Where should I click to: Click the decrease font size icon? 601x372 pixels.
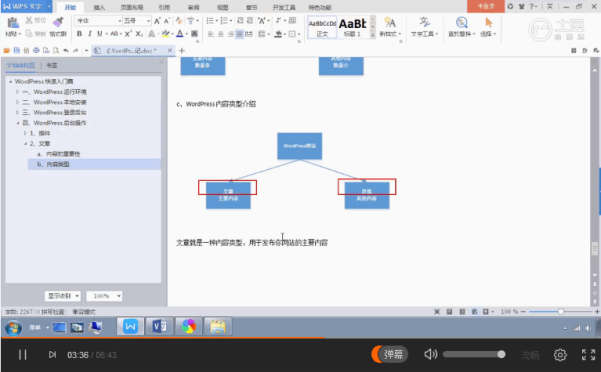pos(167,21)
